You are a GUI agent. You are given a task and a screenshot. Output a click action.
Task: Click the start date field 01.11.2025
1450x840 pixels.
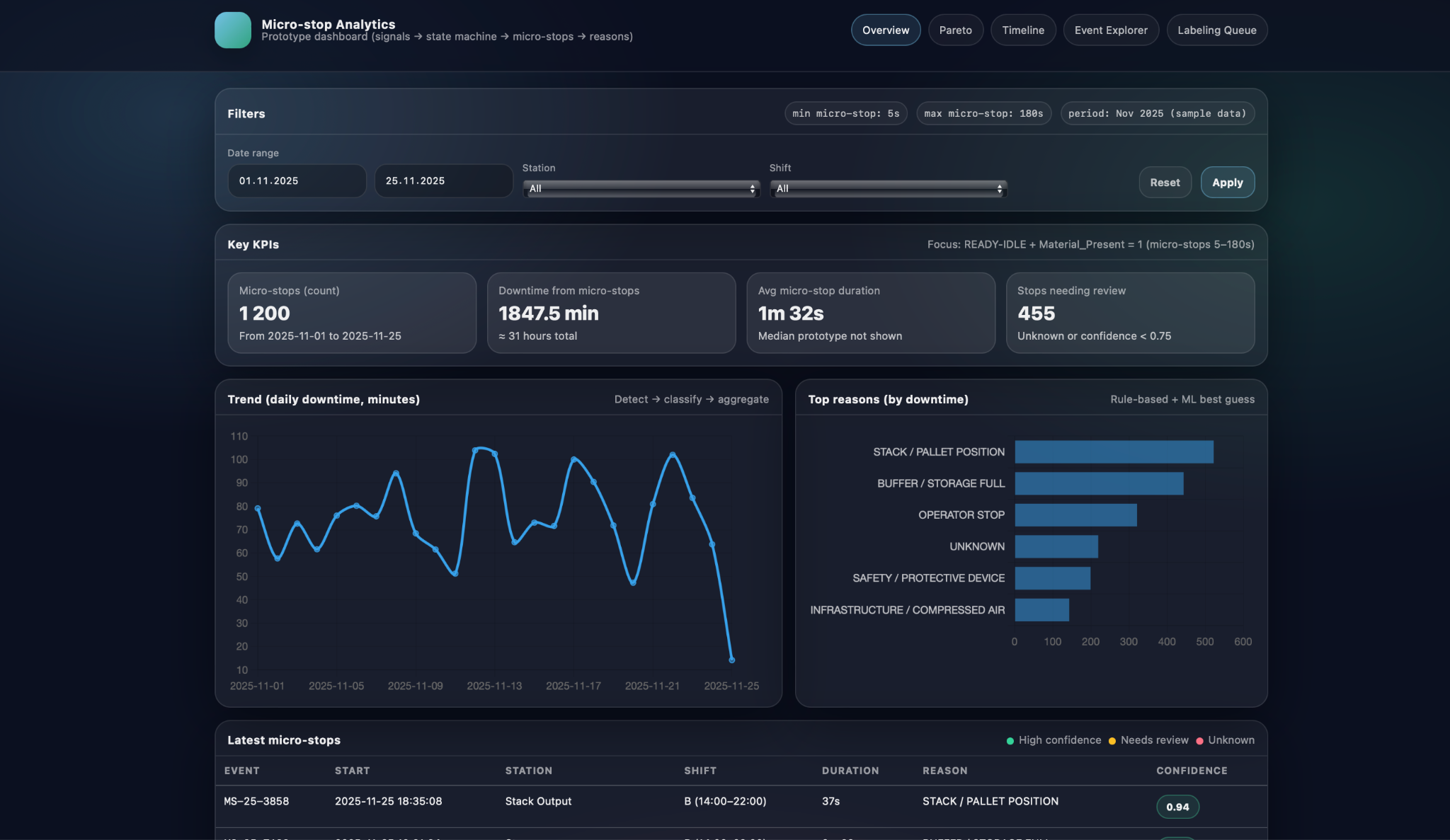297,180
